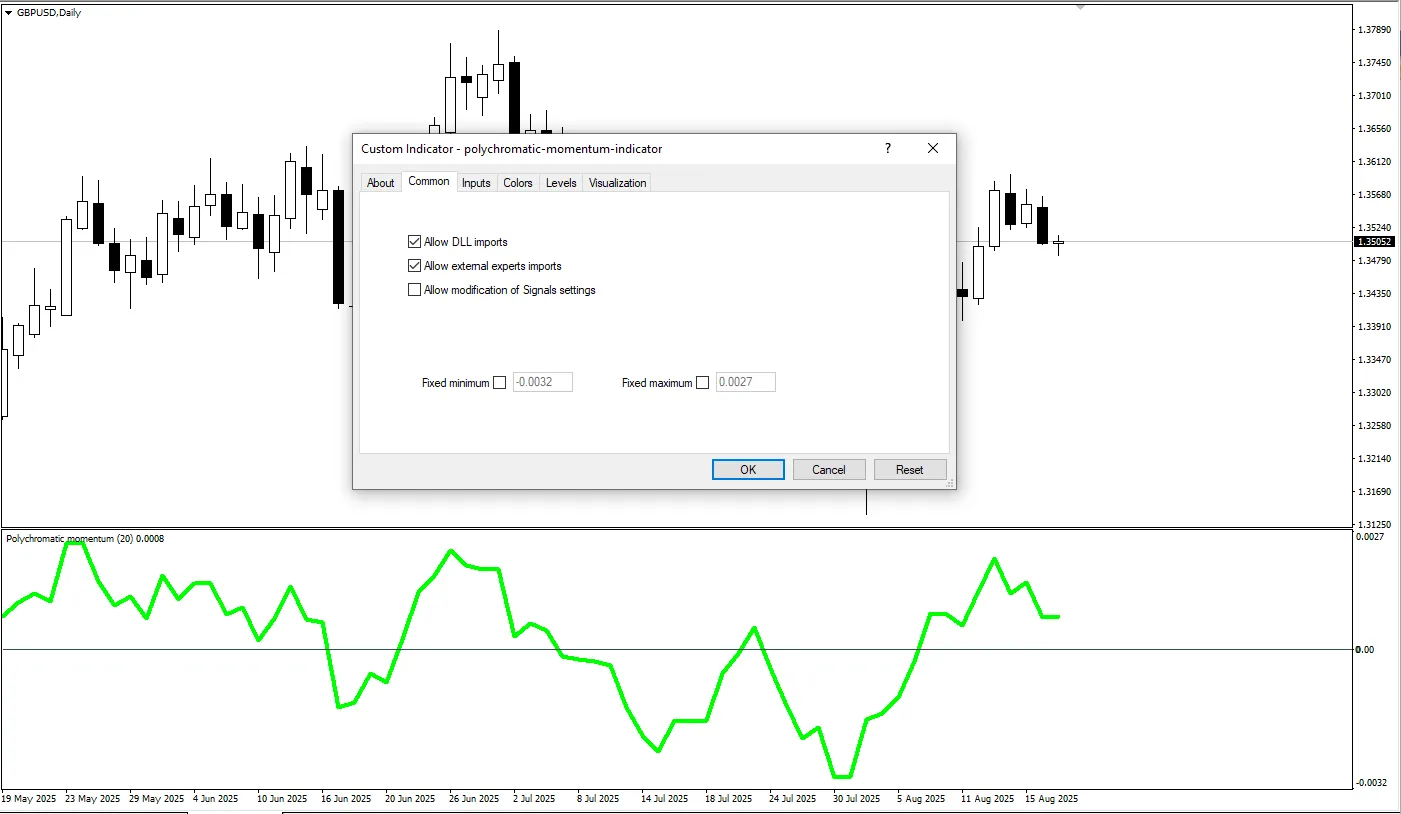
Task: Cancel the indicator settings dialog
Action: click(828, 469)
